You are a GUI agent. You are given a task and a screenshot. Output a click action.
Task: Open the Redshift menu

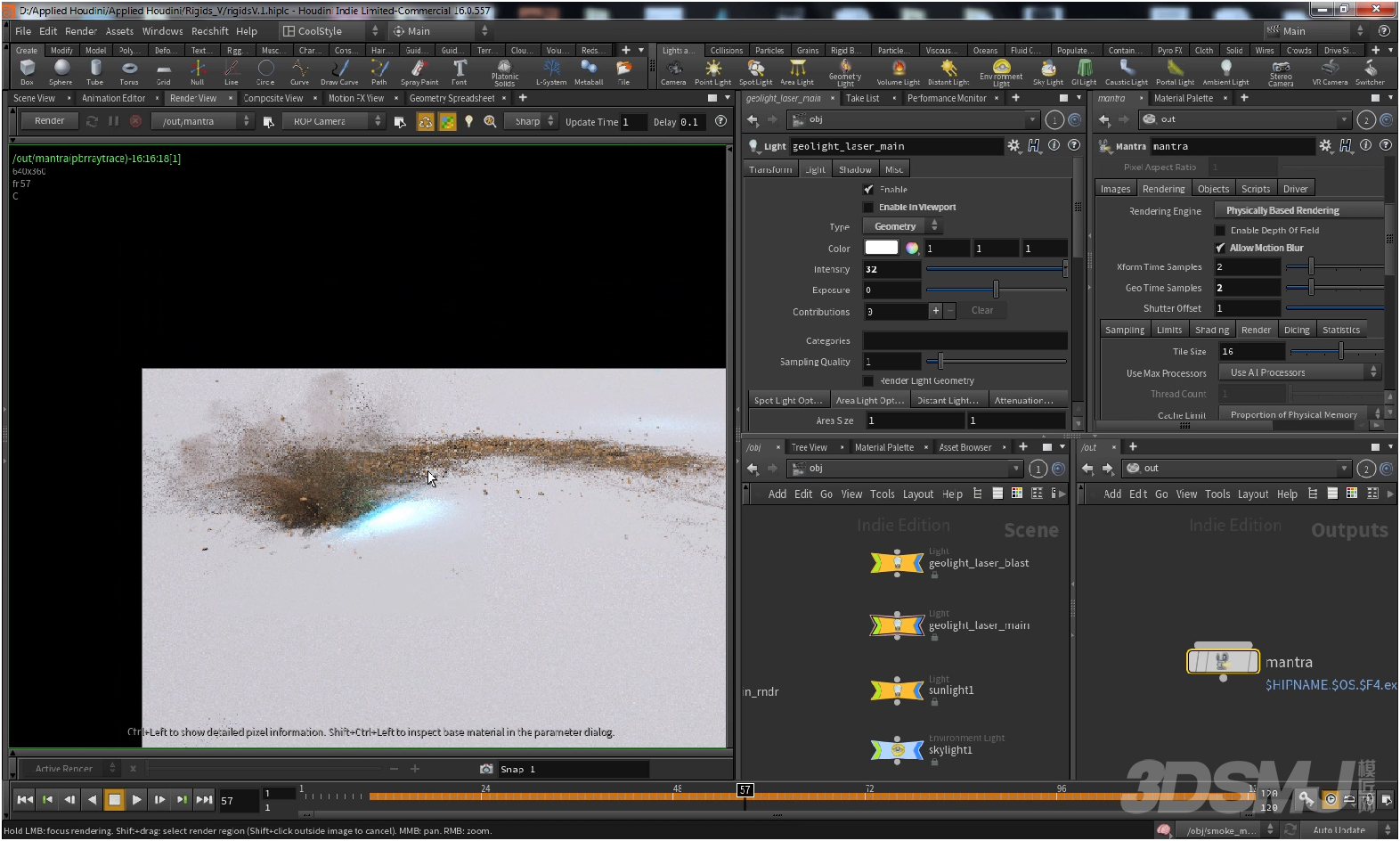click(210, 30)
